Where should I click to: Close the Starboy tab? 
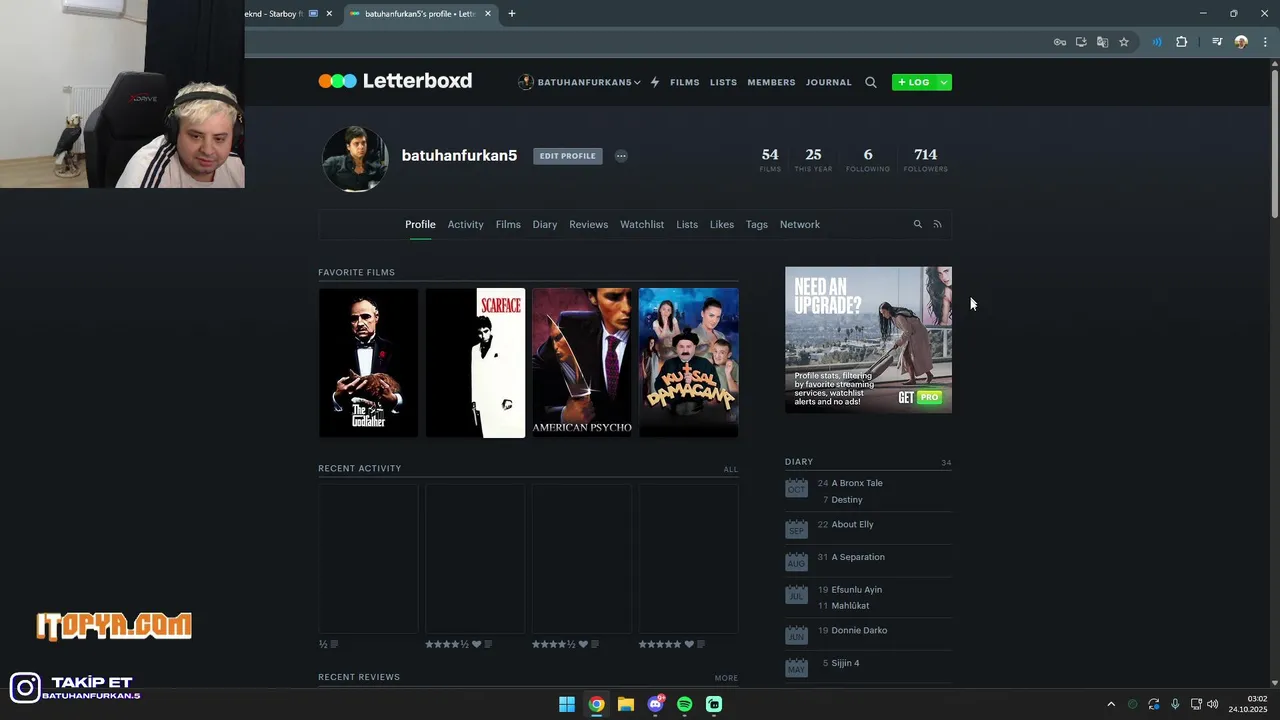pos(329,14)
